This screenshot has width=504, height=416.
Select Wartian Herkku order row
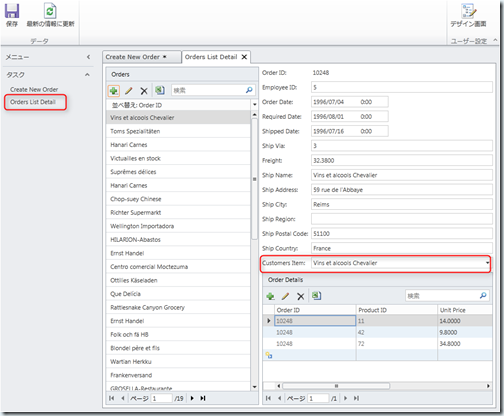point(178,362)
